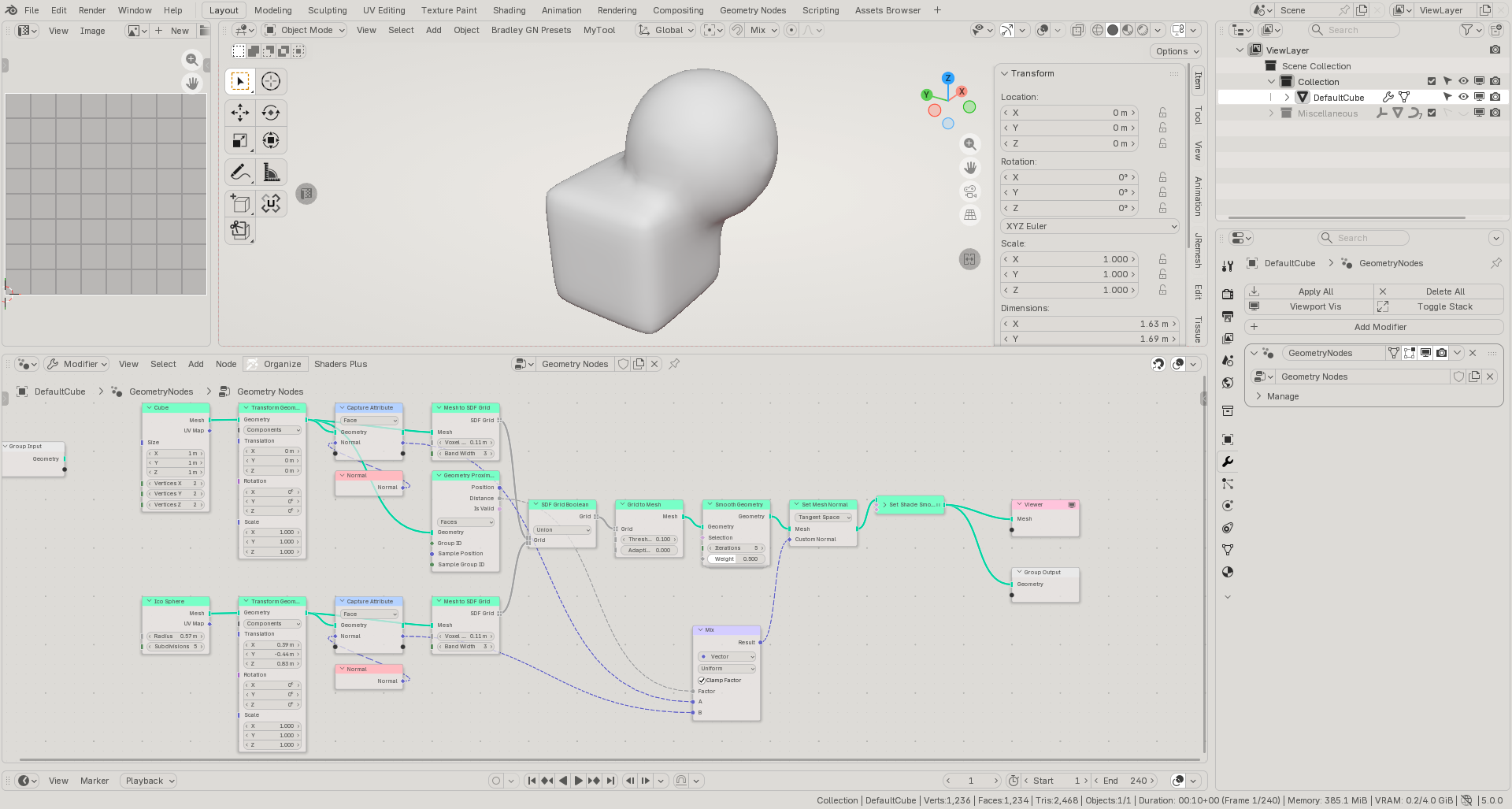Click the Apply All button

click(x=1309, y=291)
